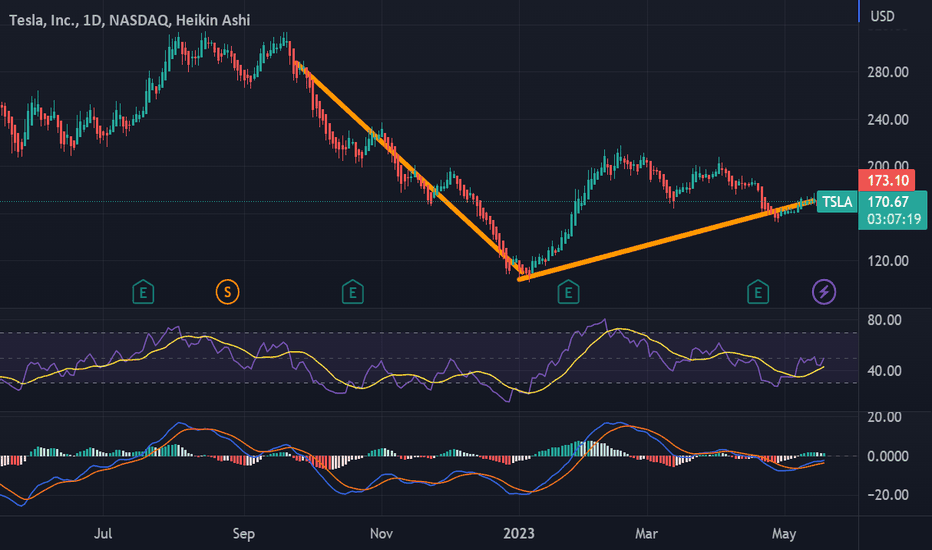Click the orange split 'S' marker
932x550 pixels.
tap(227, 292)
